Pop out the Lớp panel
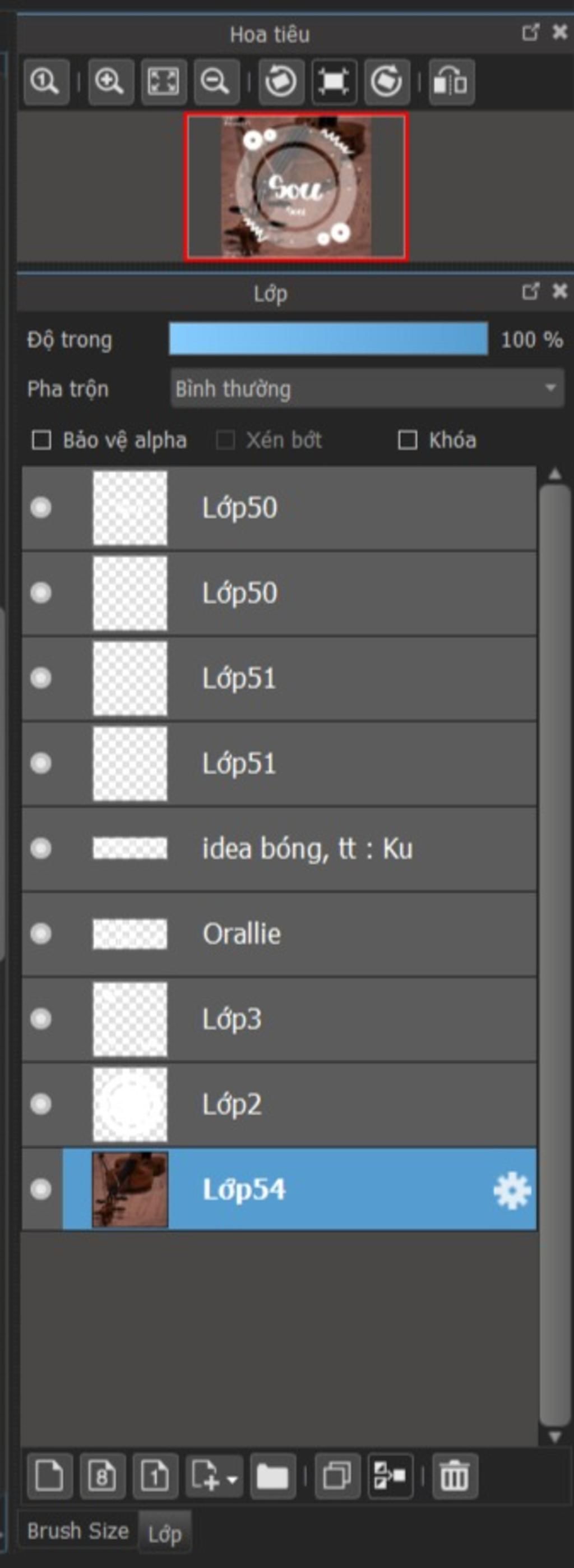The image size is (574, 1568). pyautogui.click(x=530, y=292)
